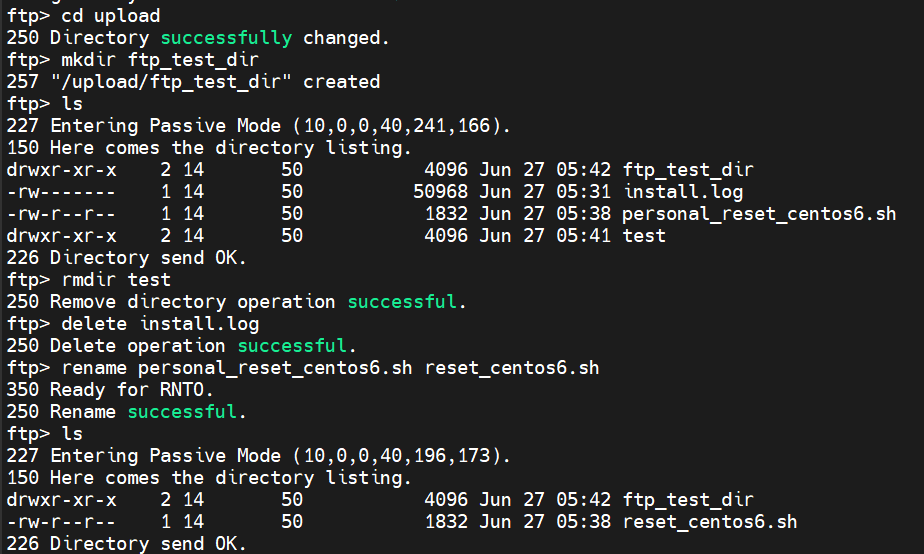Viewport: 924px width, 554px height.
Task: Click personal_reset_centos6.sh in the directory listing
Action: click(759, 214)
